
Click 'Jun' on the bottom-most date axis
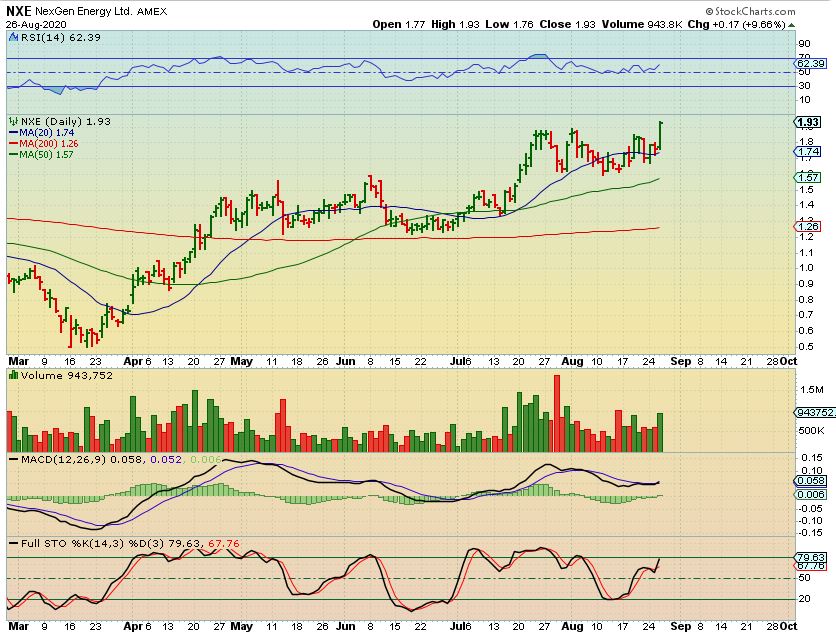(345, 626)
